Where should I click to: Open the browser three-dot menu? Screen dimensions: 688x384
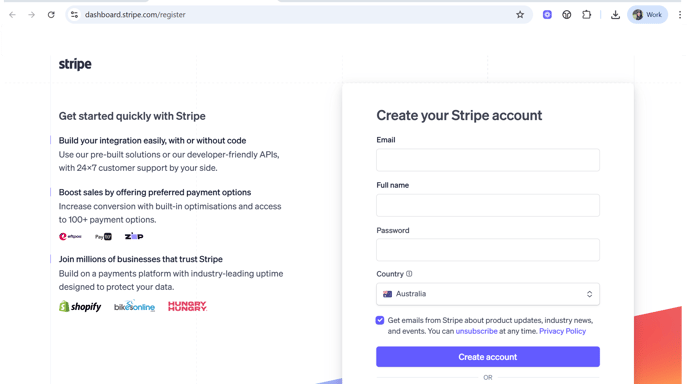[x=680, y=14]
